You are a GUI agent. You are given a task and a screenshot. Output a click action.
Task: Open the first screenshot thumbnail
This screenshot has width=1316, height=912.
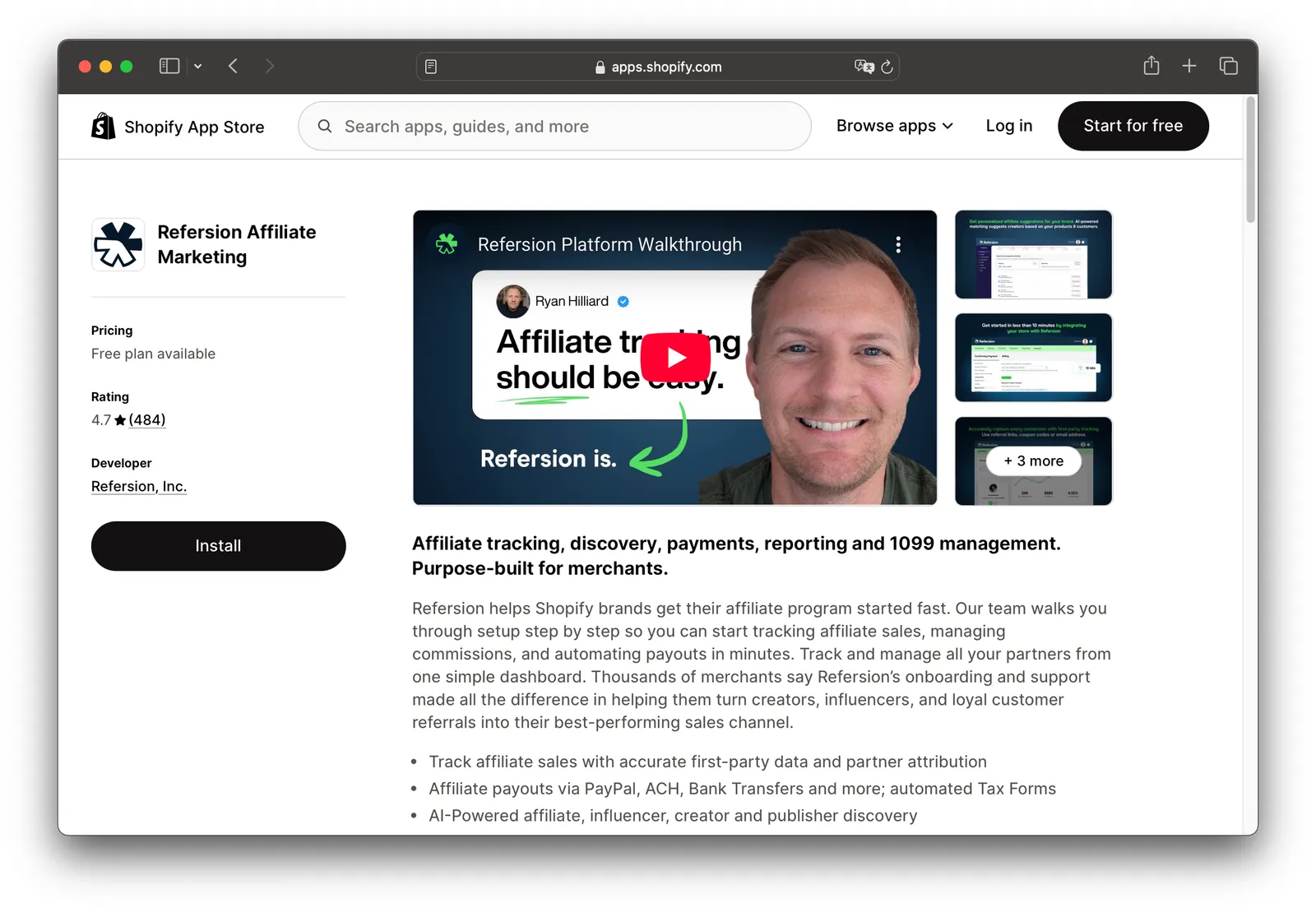(1034, 254)
